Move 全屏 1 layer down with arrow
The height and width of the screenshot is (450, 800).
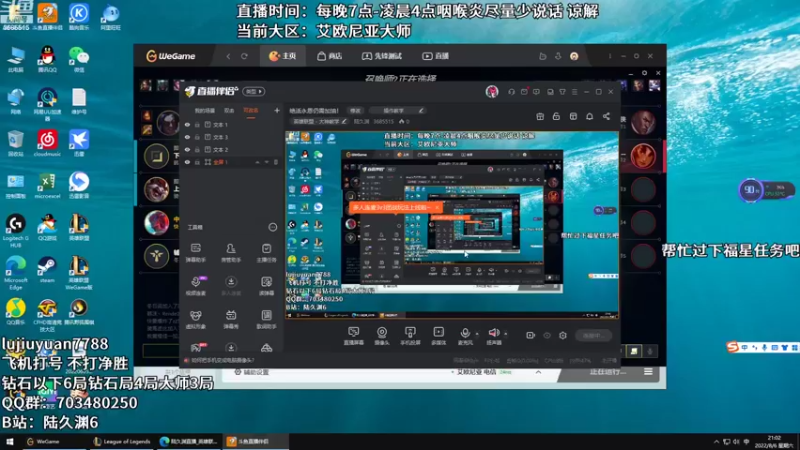(x=266, y=162)
